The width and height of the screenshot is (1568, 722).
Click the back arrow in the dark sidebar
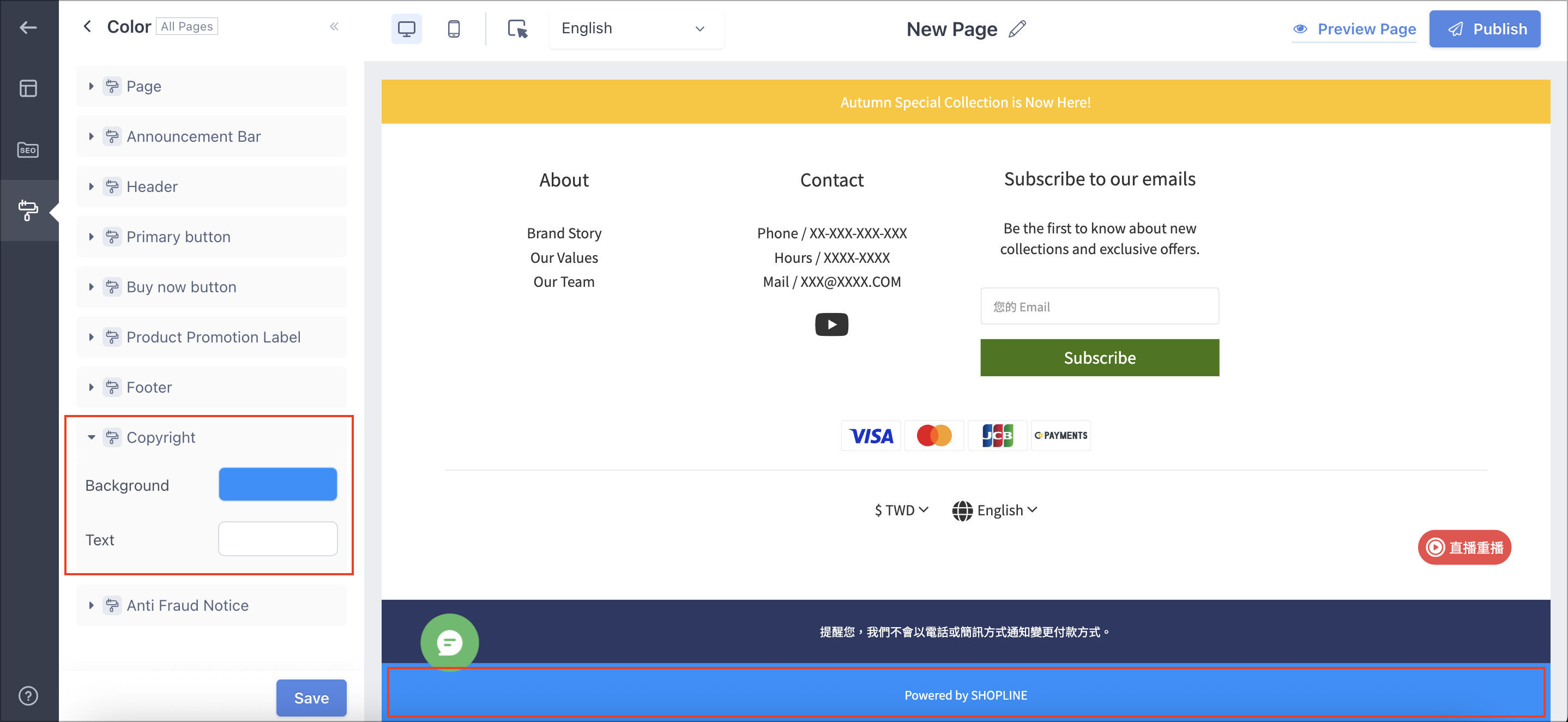click(28, 27)
